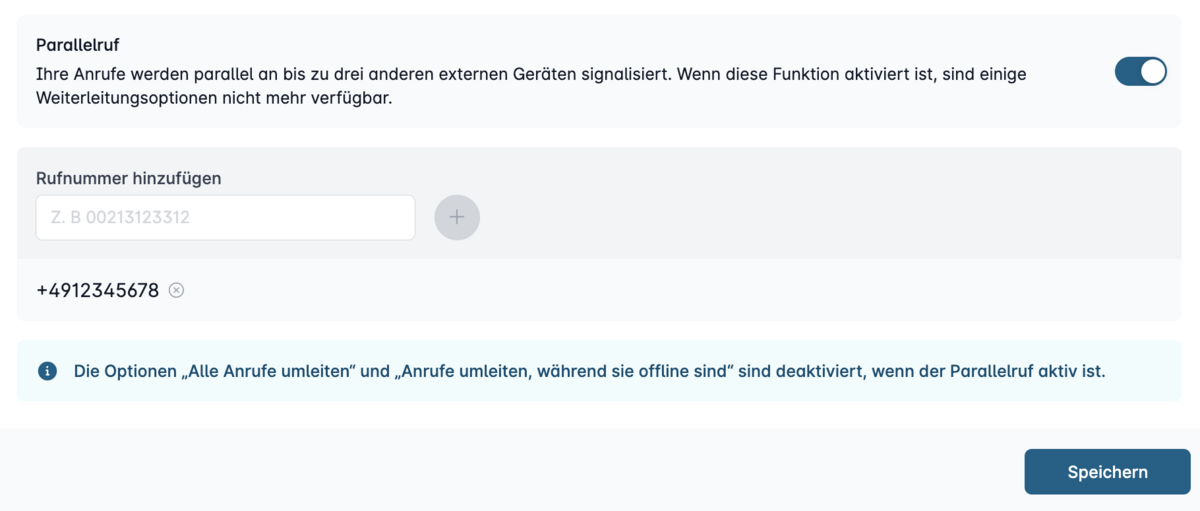Click the info icon in the notice banner

click(x=47, y=371)
